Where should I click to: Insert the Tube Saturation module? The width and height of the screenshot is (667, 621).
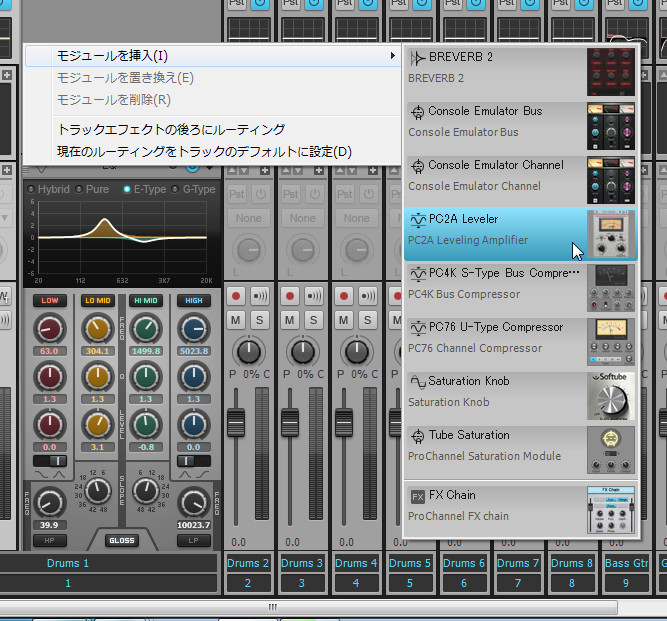pos(521,450)
